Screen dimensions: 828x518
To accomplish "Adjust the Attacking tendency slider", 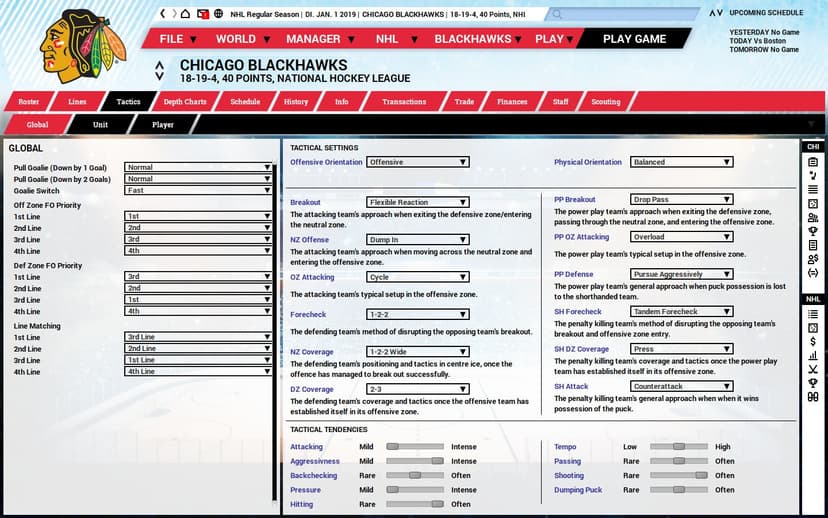I will 415,447.
